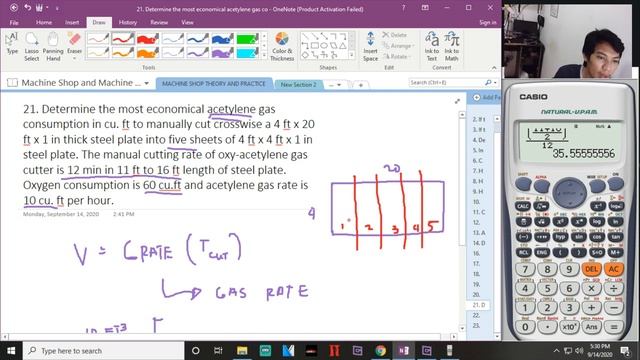Click Add Page button
Viewport: 640px width, 360px height.
point(487,98)
